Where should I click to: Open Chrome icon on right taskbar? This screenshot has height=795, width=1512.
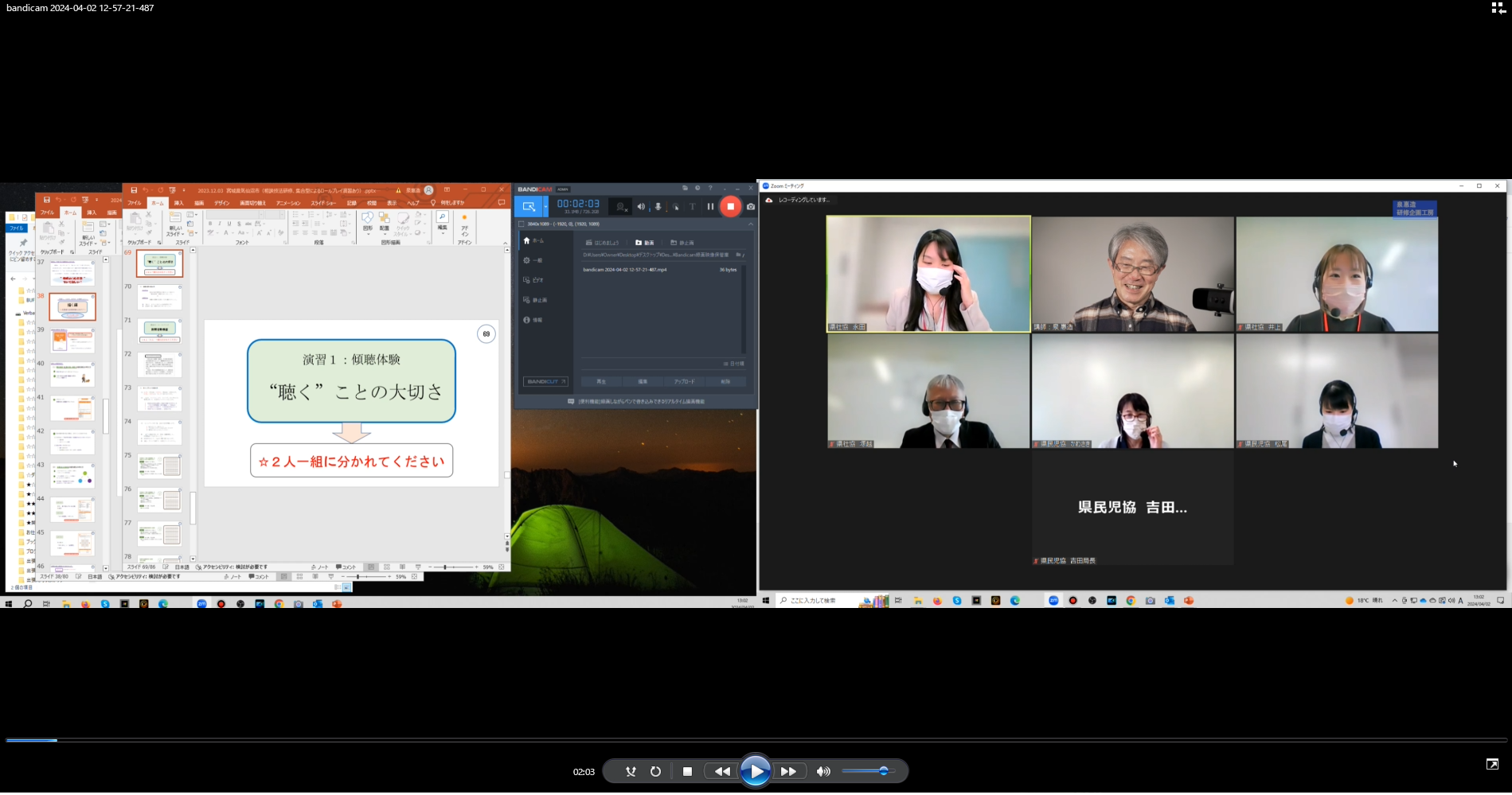pos(1131,601)
